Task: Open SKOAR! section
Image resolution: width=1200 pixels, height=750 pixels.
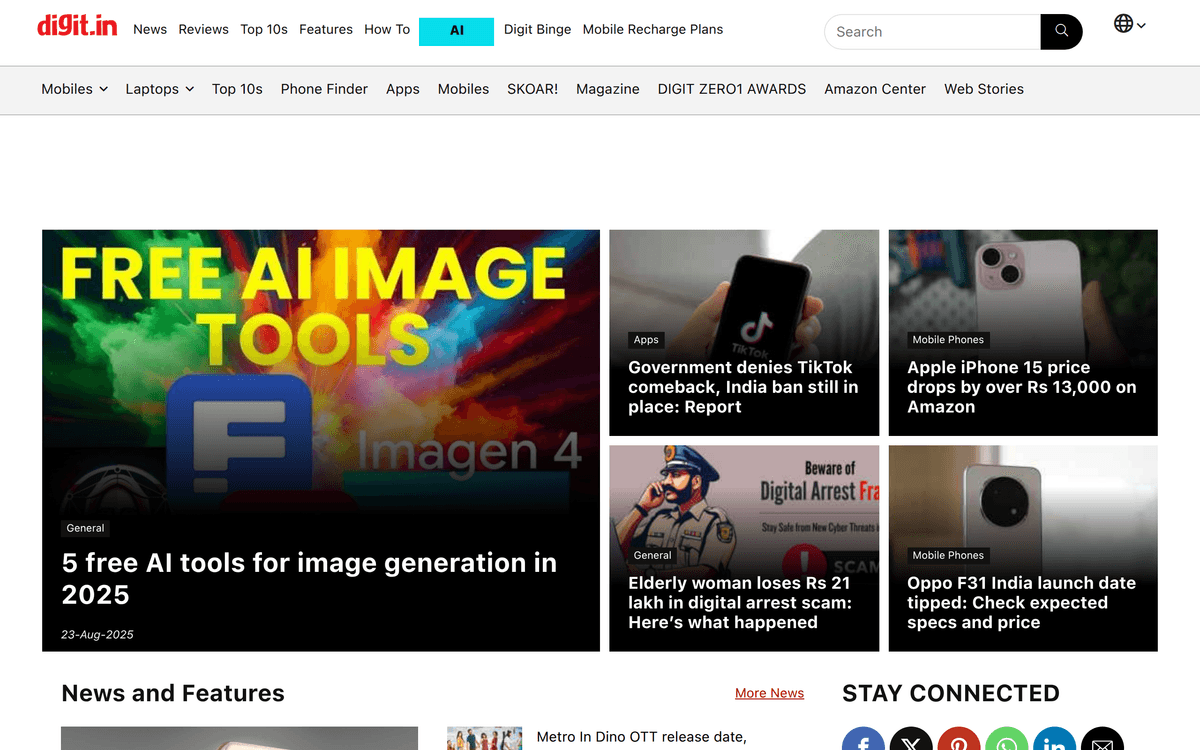Action: click(x=532, y=89)
